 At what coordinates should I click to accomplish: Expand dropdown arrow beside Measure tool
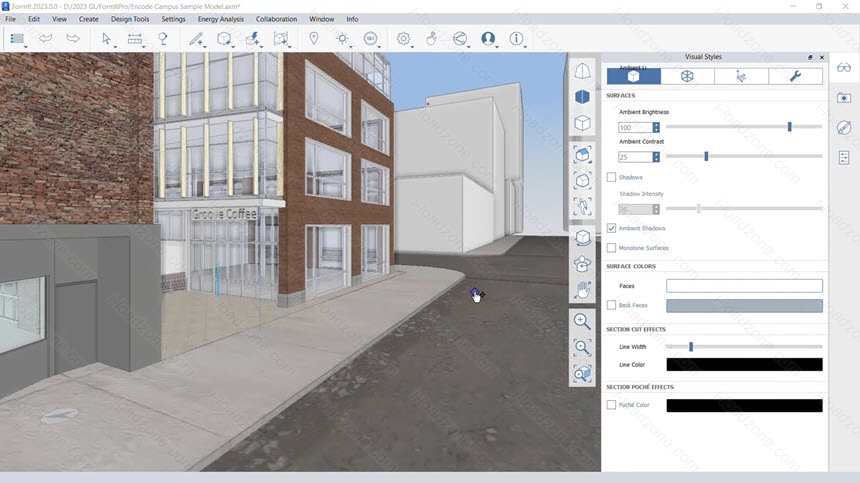tap(143, 47)
